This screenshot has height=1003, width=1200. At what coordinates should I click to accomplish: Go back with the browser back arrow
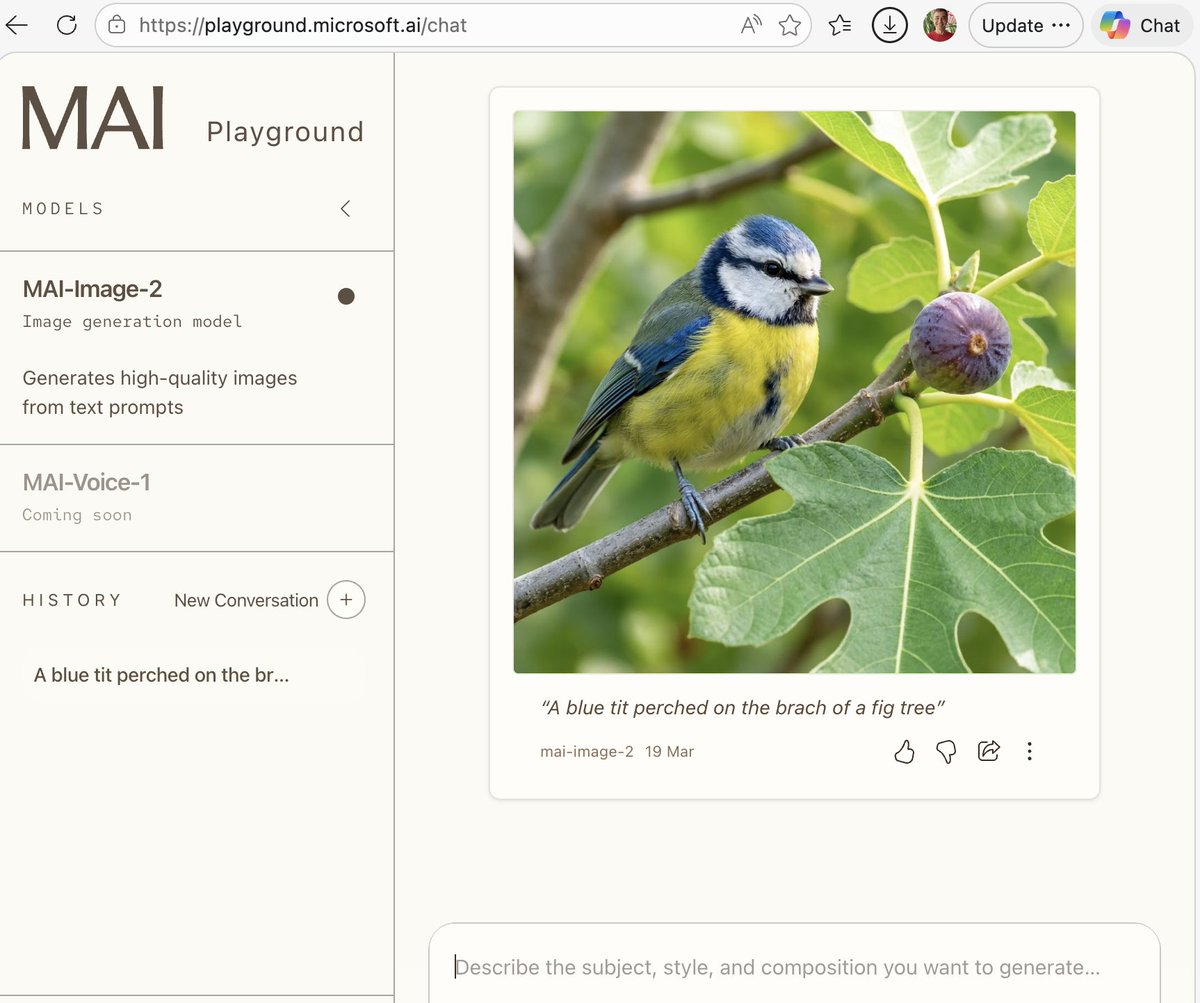pyautogui.click(x=17, y=26)
